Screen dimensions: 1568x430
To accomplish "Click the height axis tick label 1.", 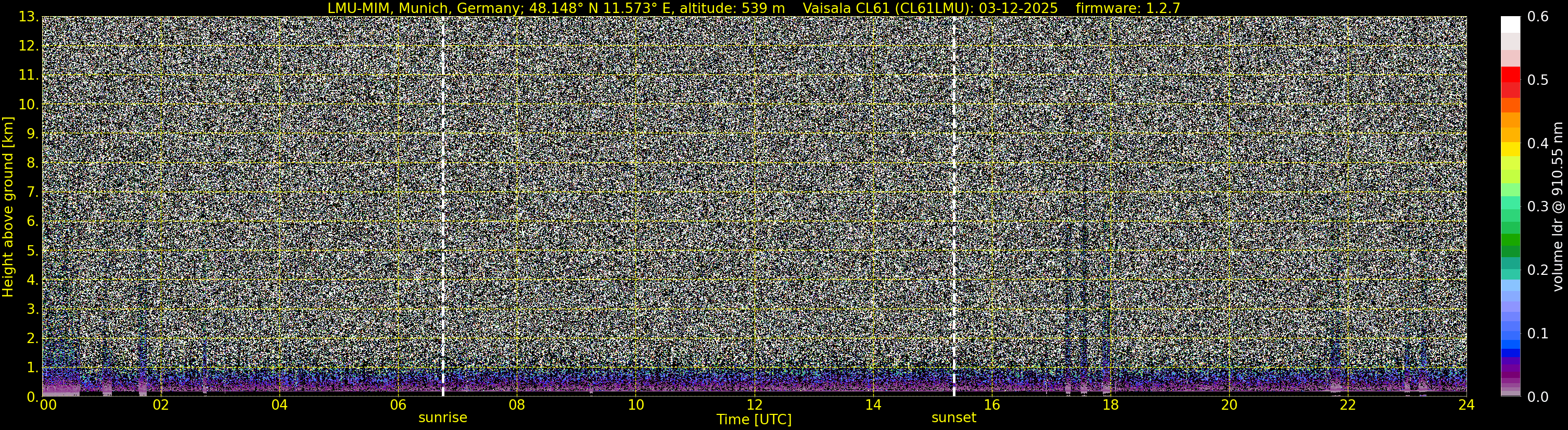I will coord(33,367).
